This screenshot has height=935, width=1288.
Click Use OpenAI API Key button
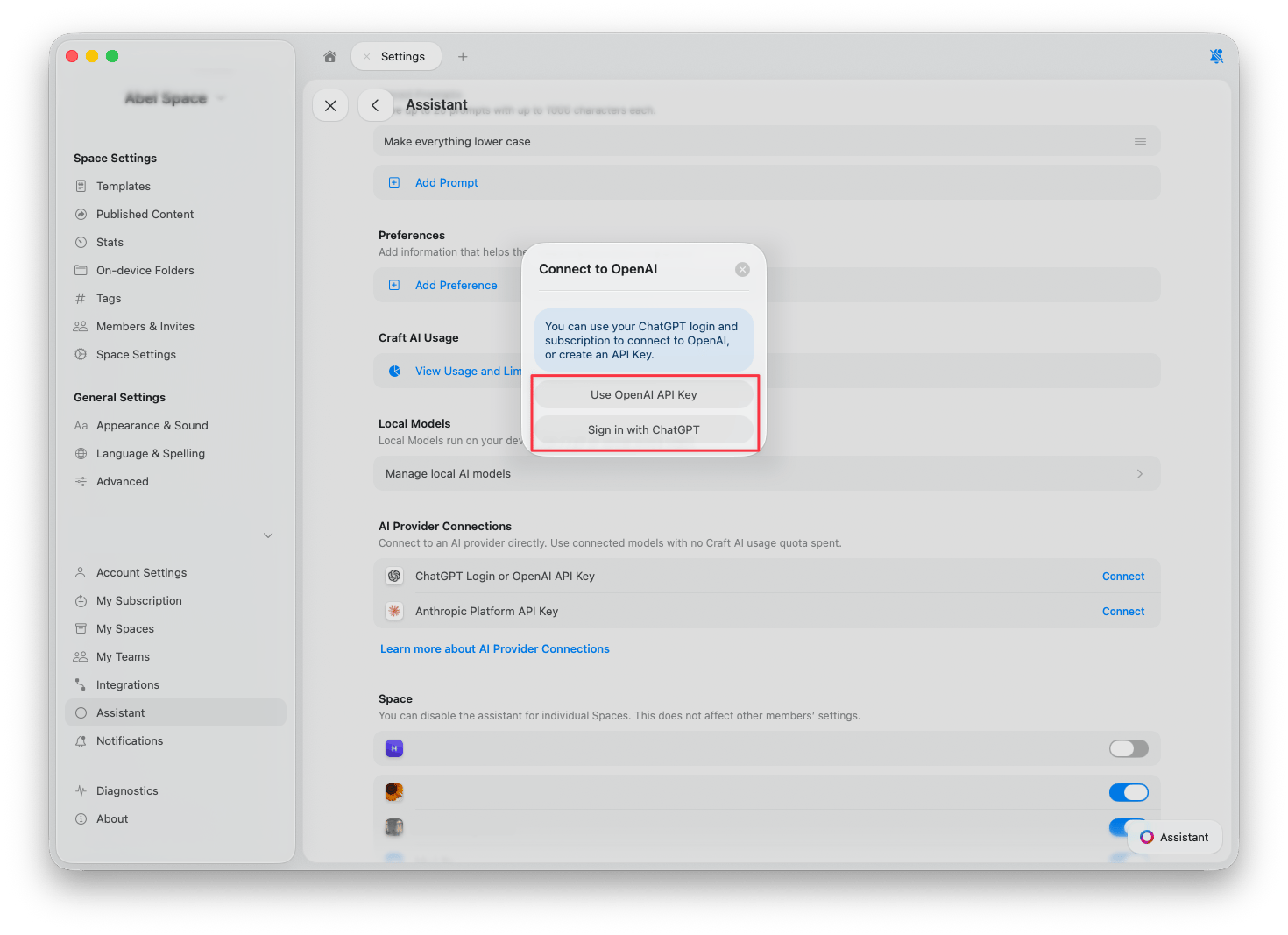point(644,394)
